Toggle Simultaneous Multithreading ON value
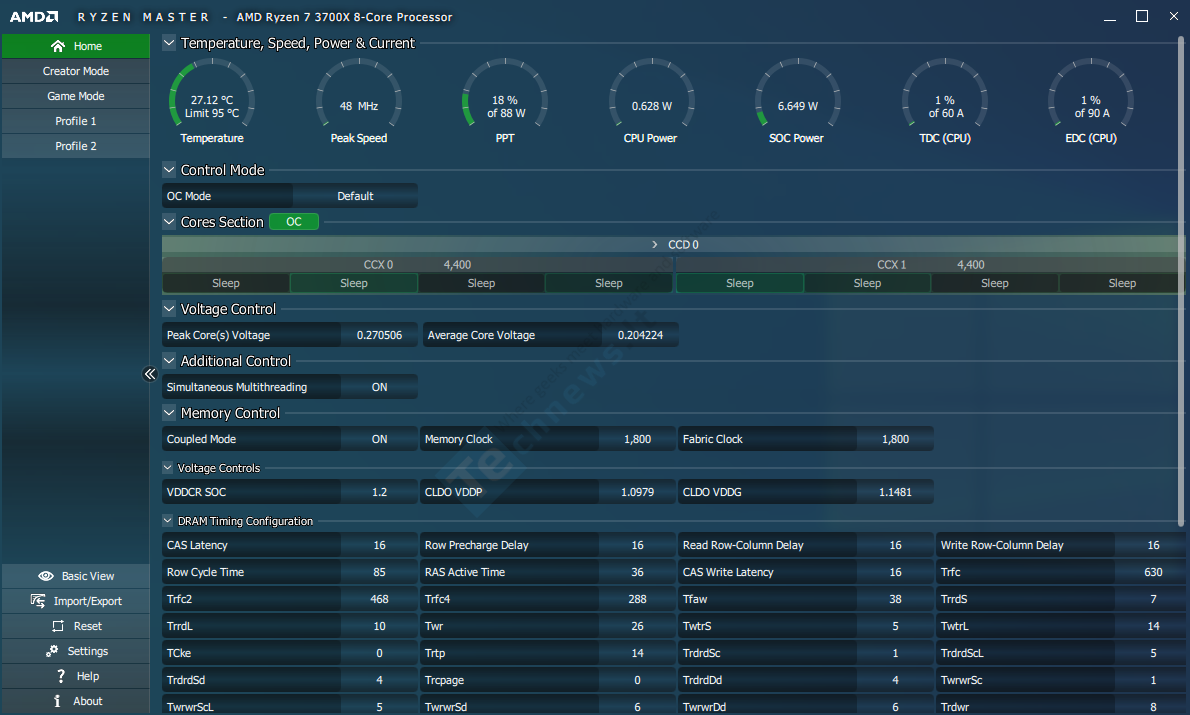Viewport: 1190px width, 715px height. [x=379, y=387]
